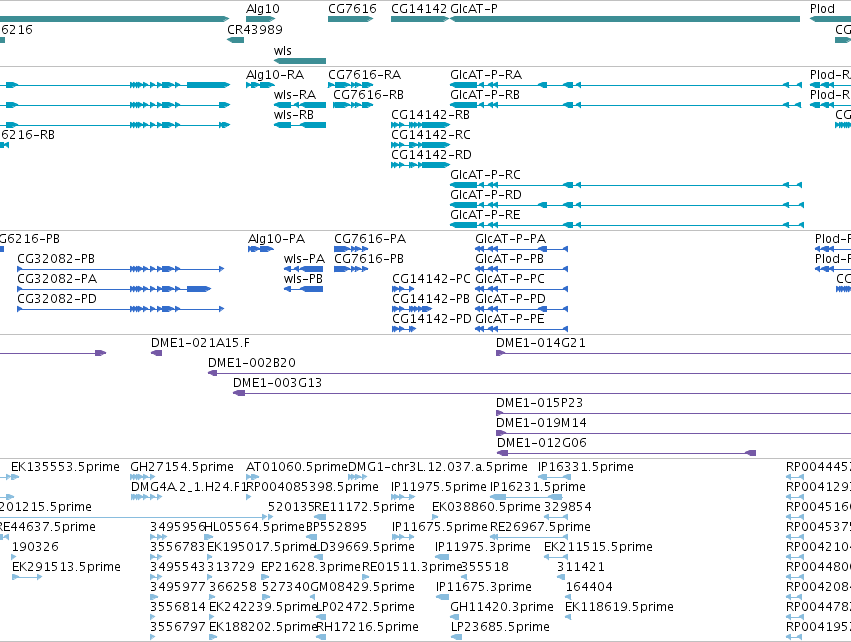Choose the GlcAT-P-RC transcript
The width and height of the screenshot is (851, 642).
tap(626, 185)
